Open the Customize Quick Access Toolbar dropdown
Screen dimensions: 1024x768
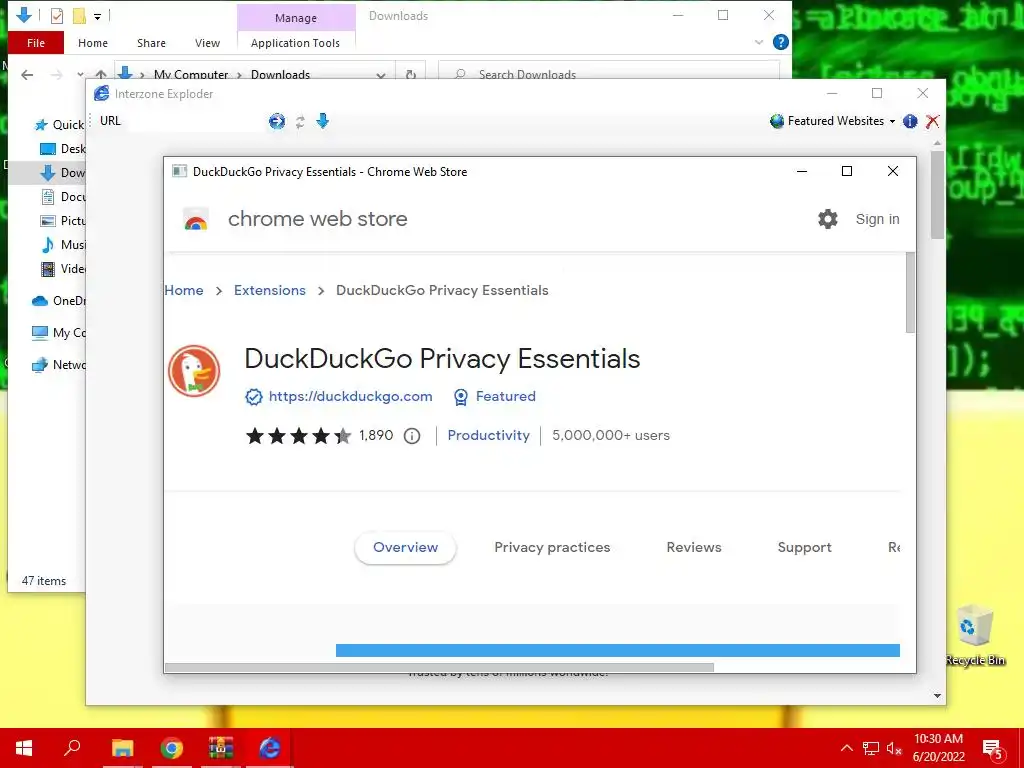point(97,16)
